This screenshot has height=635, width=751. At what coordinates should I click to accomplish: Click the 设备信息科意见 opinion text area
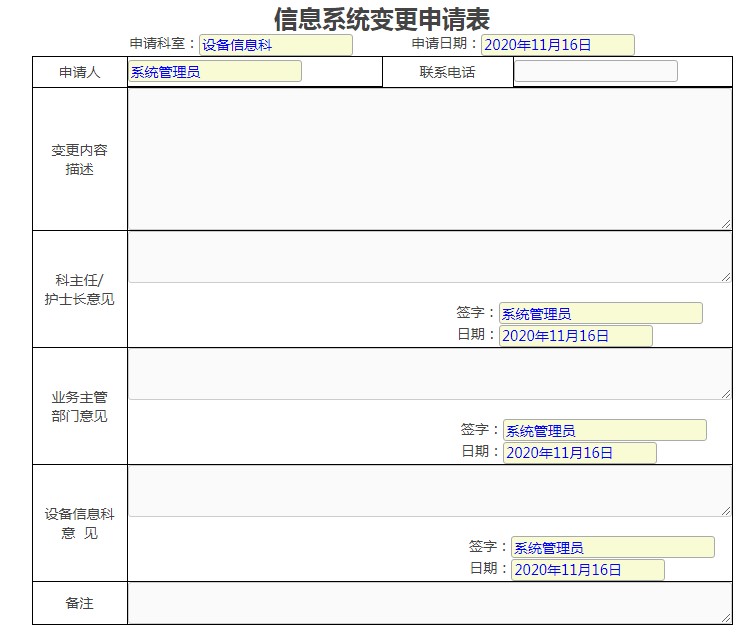coord(429,492)
